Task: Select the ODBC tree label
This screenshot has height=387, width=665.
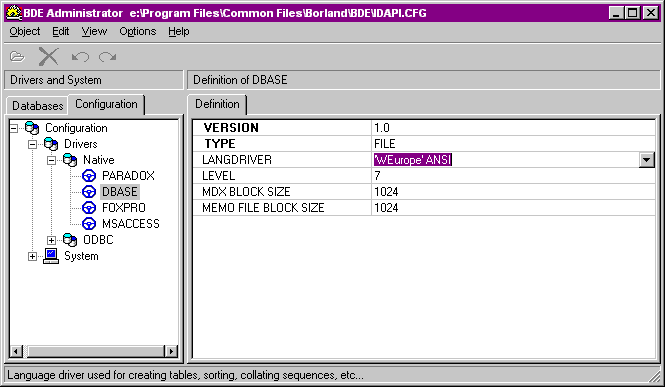Action: point(98,240)
